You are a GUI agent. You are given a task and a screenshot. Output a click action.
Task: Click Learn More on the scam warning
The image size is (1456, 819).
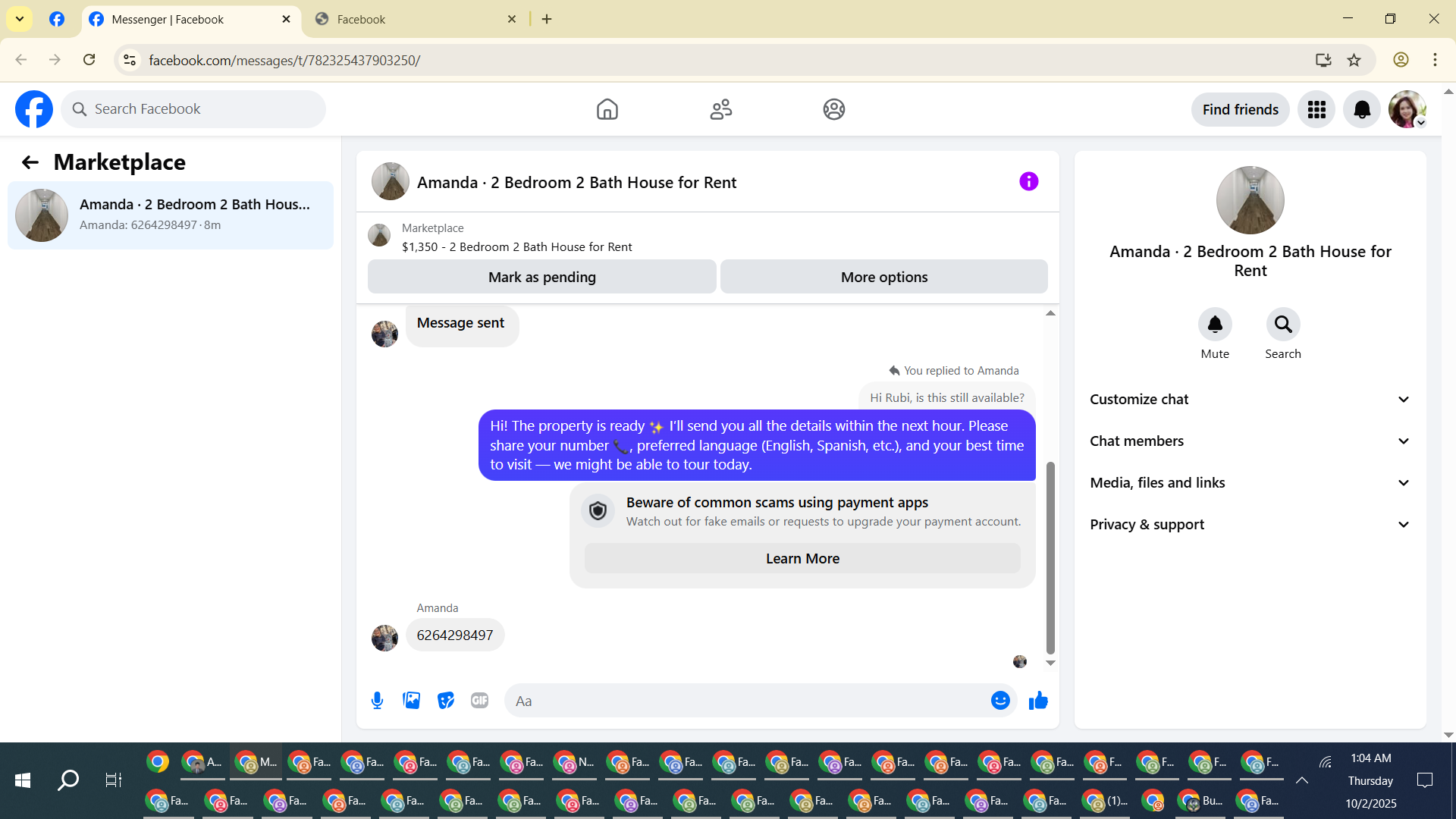pyautogui.click(x=802, y=559)
